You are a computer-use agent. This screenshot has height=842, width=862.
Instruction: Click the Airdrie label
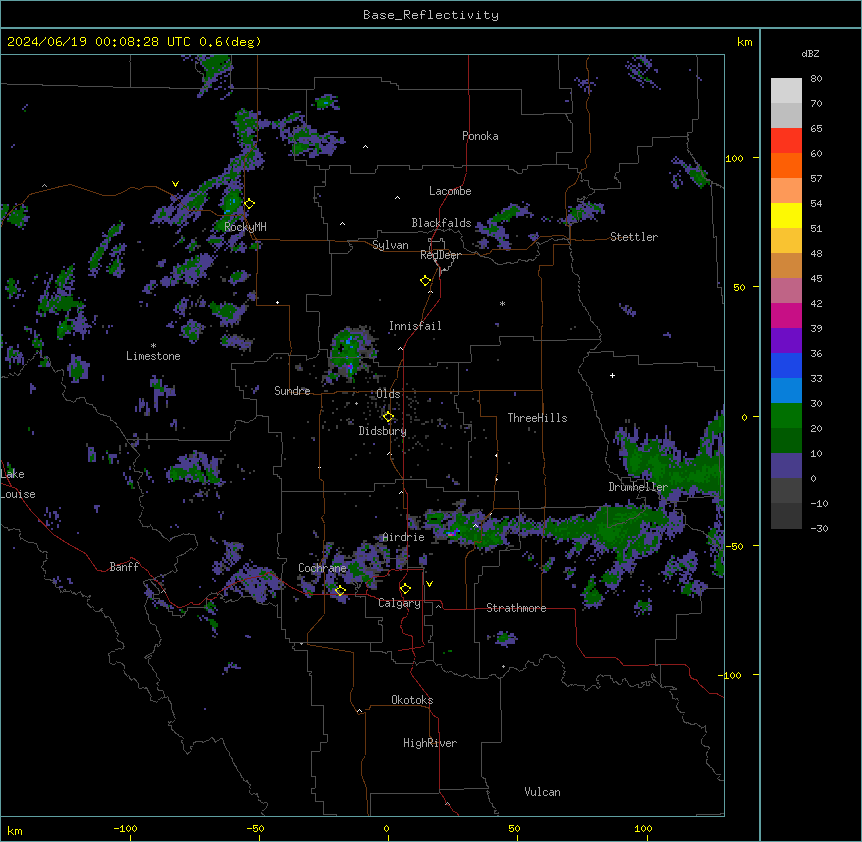[x=404, y=537]
